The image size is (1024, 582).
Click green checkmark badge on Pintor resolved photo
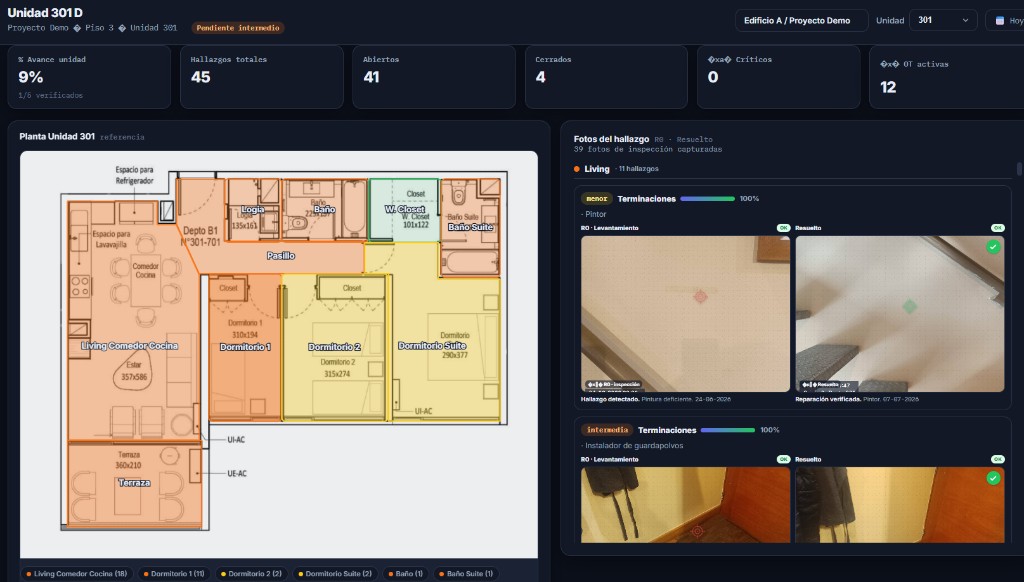click(993, 247)
